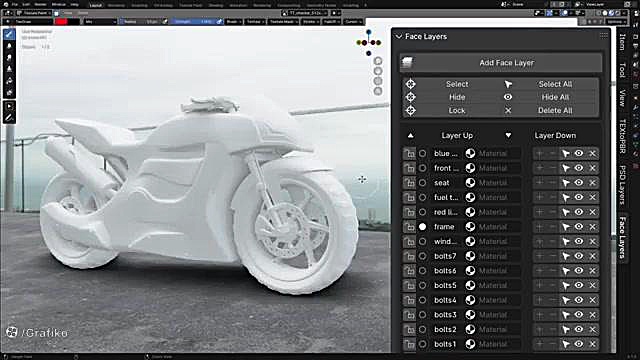The width and height of the screenshot is (640, 360).
Task: Click crosshair icon beside Hide
Action: pyautogui.click(x=411, y=97)
